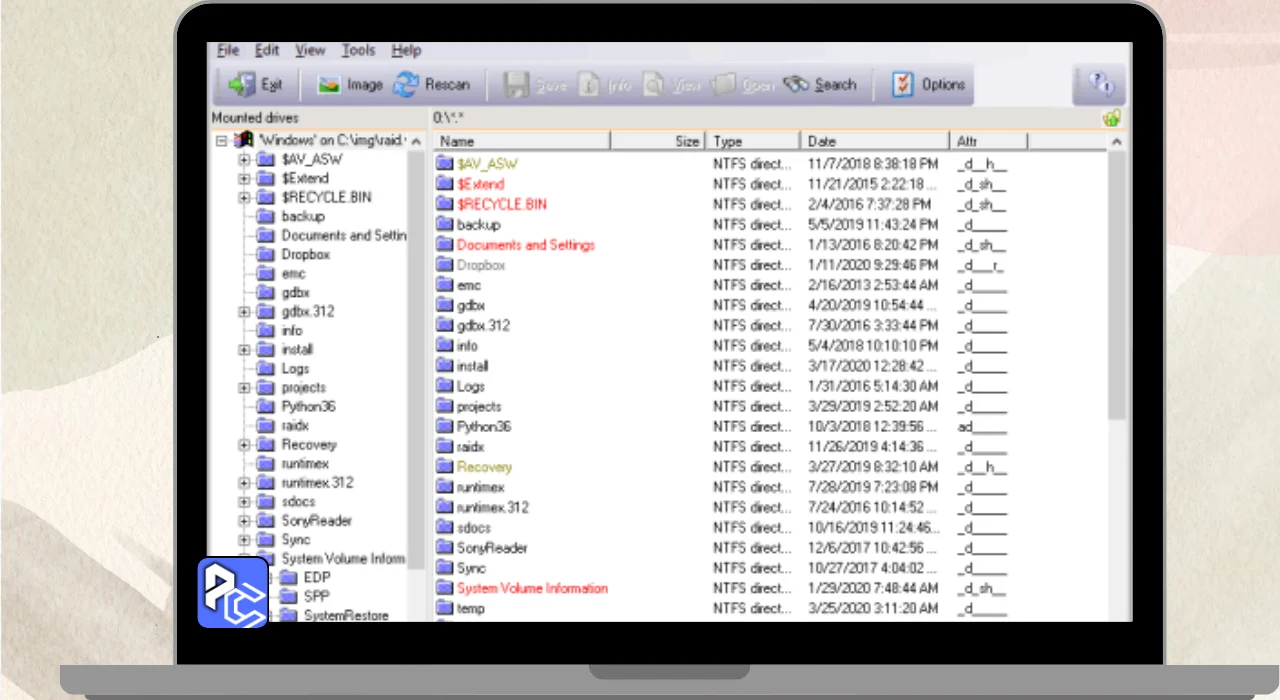
Task: Click the green icon beside path bar
Action: point(1111,119)
